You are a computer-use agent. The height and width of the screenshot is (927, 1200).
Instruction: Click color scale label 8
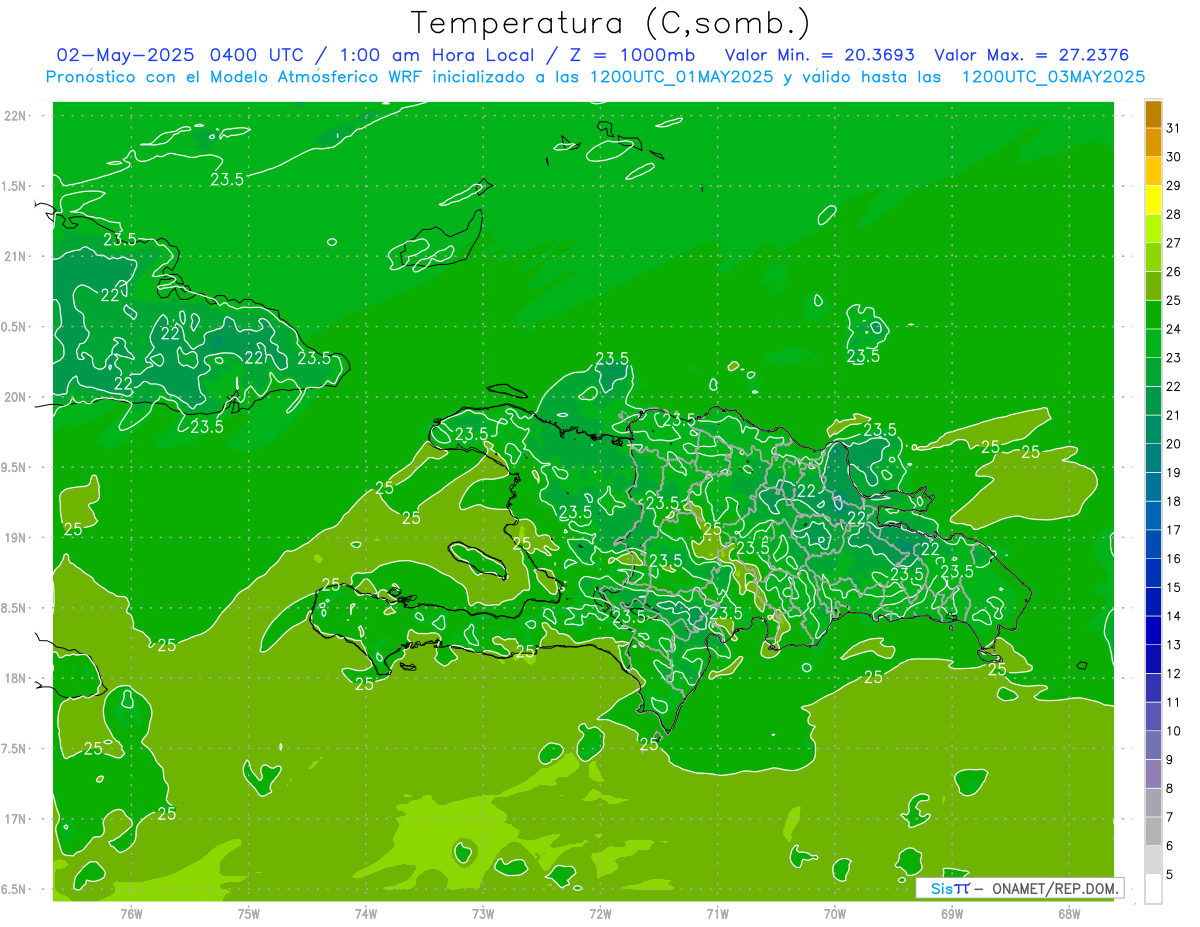pos(1169,788)
